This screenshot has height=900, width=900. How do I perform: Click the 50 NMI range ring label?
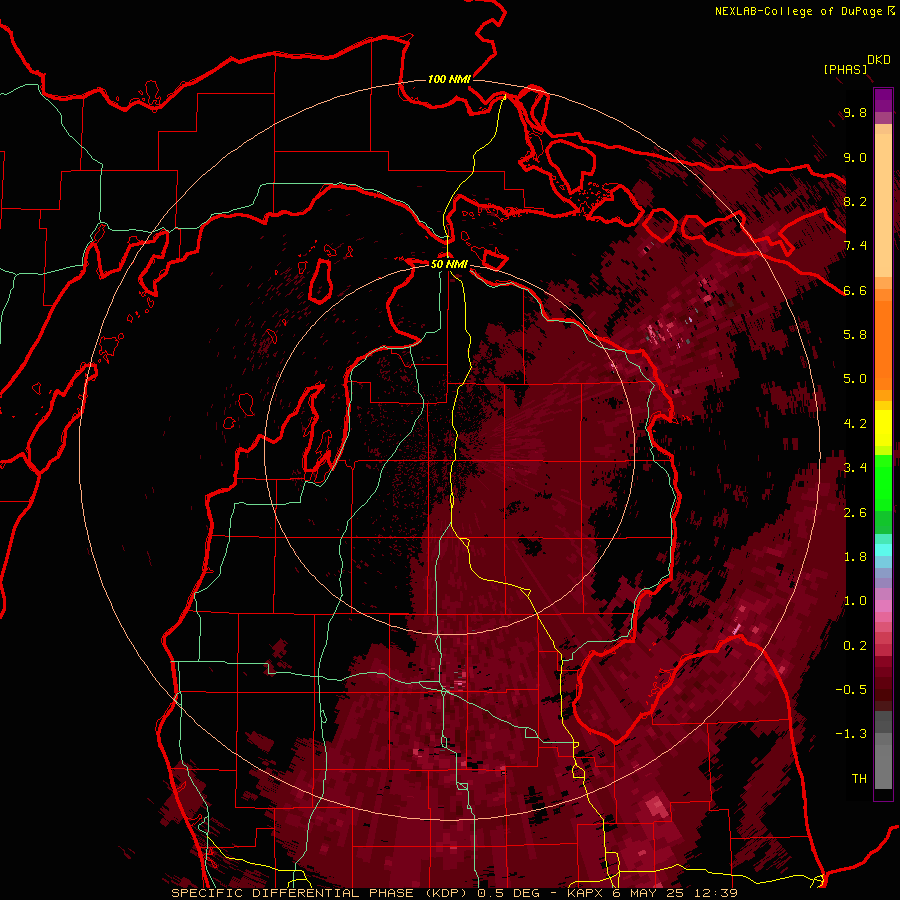[x=449, y=264]
